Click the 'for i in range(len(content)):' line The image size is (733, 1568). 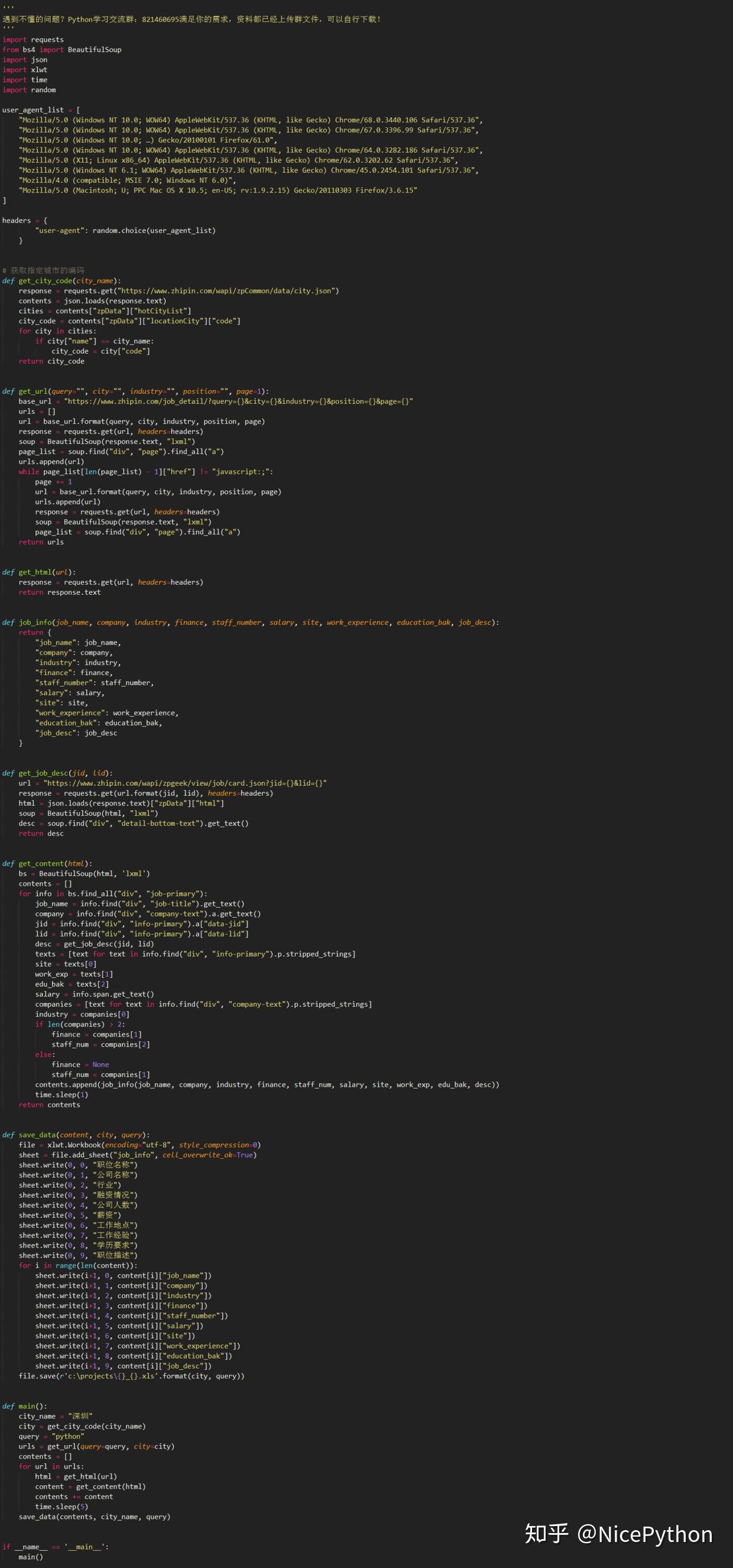tap(78, 1265)
